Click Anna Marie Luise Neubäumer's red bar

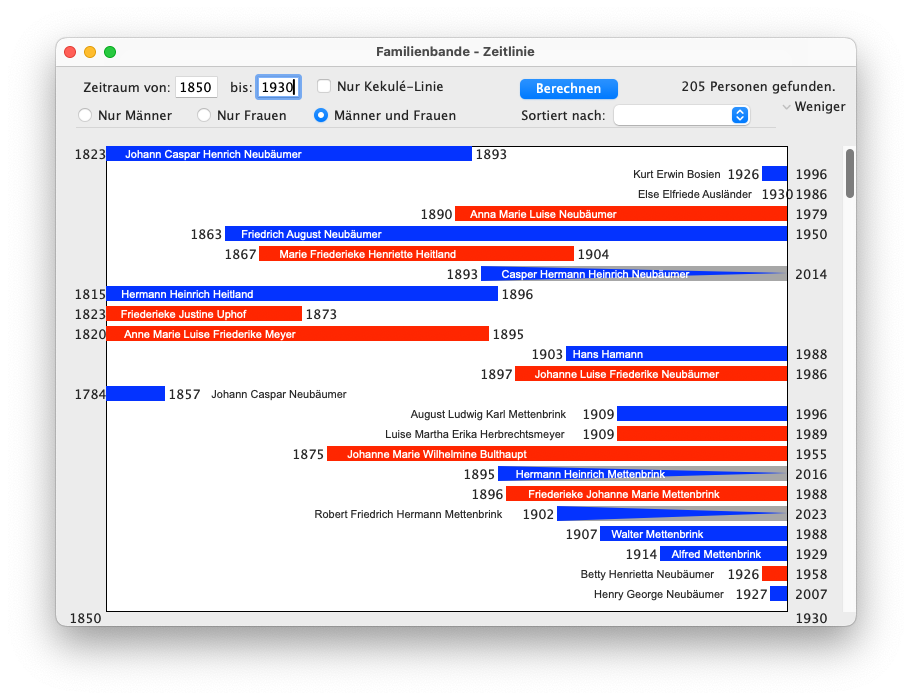pos(621,214)
